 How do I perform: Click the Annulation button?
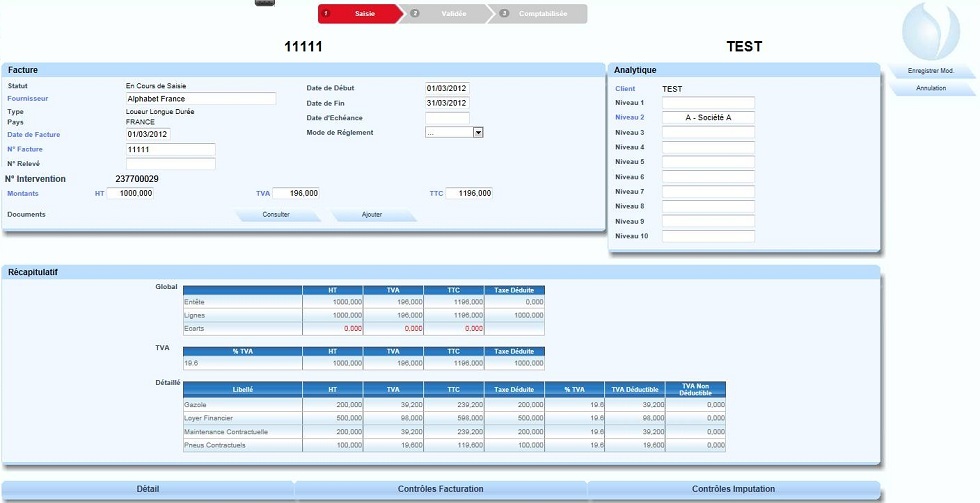pos(930,89)
